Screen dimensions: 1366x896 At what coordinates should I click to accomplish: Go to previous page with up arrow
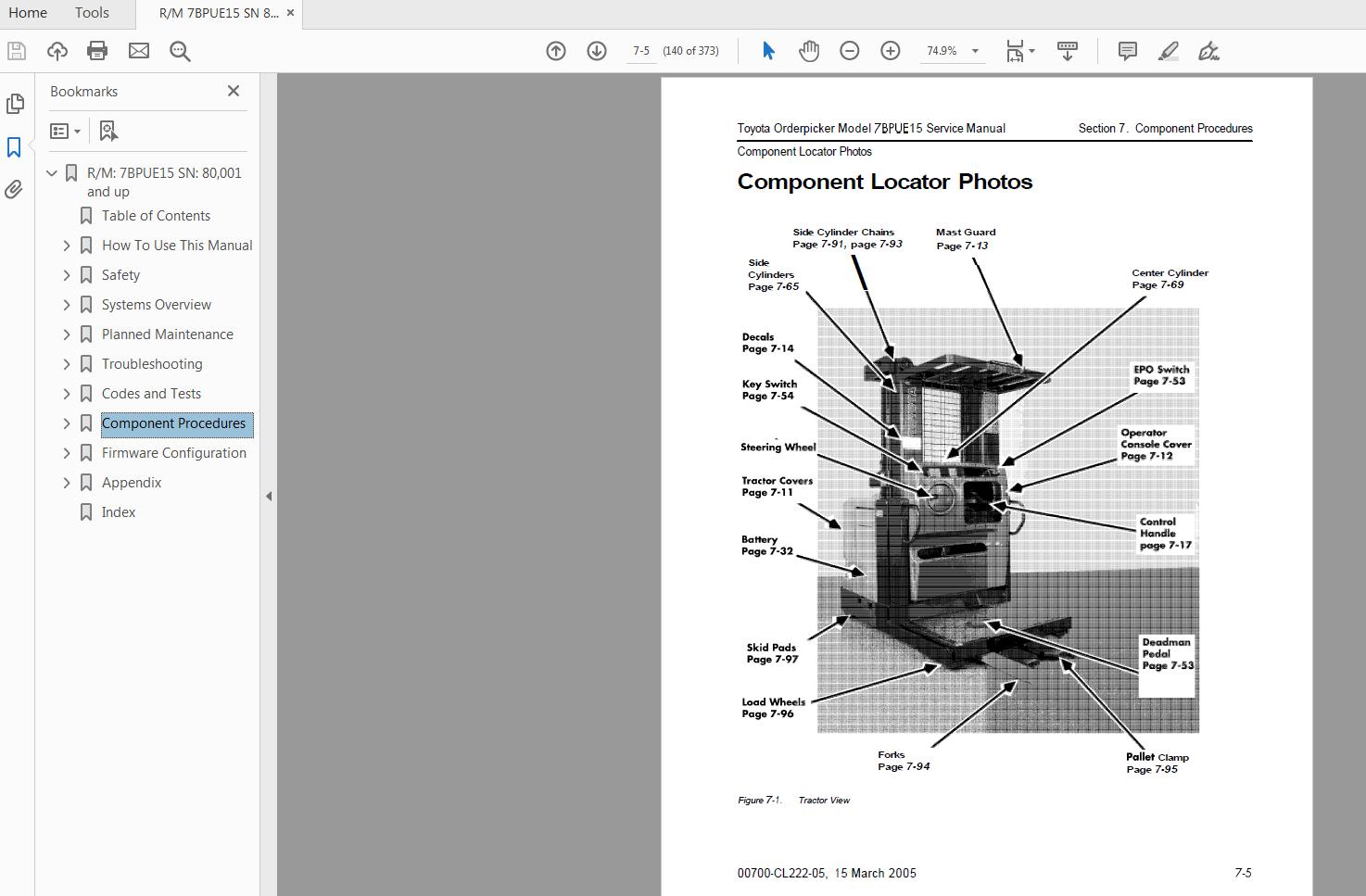click(556, 51)
